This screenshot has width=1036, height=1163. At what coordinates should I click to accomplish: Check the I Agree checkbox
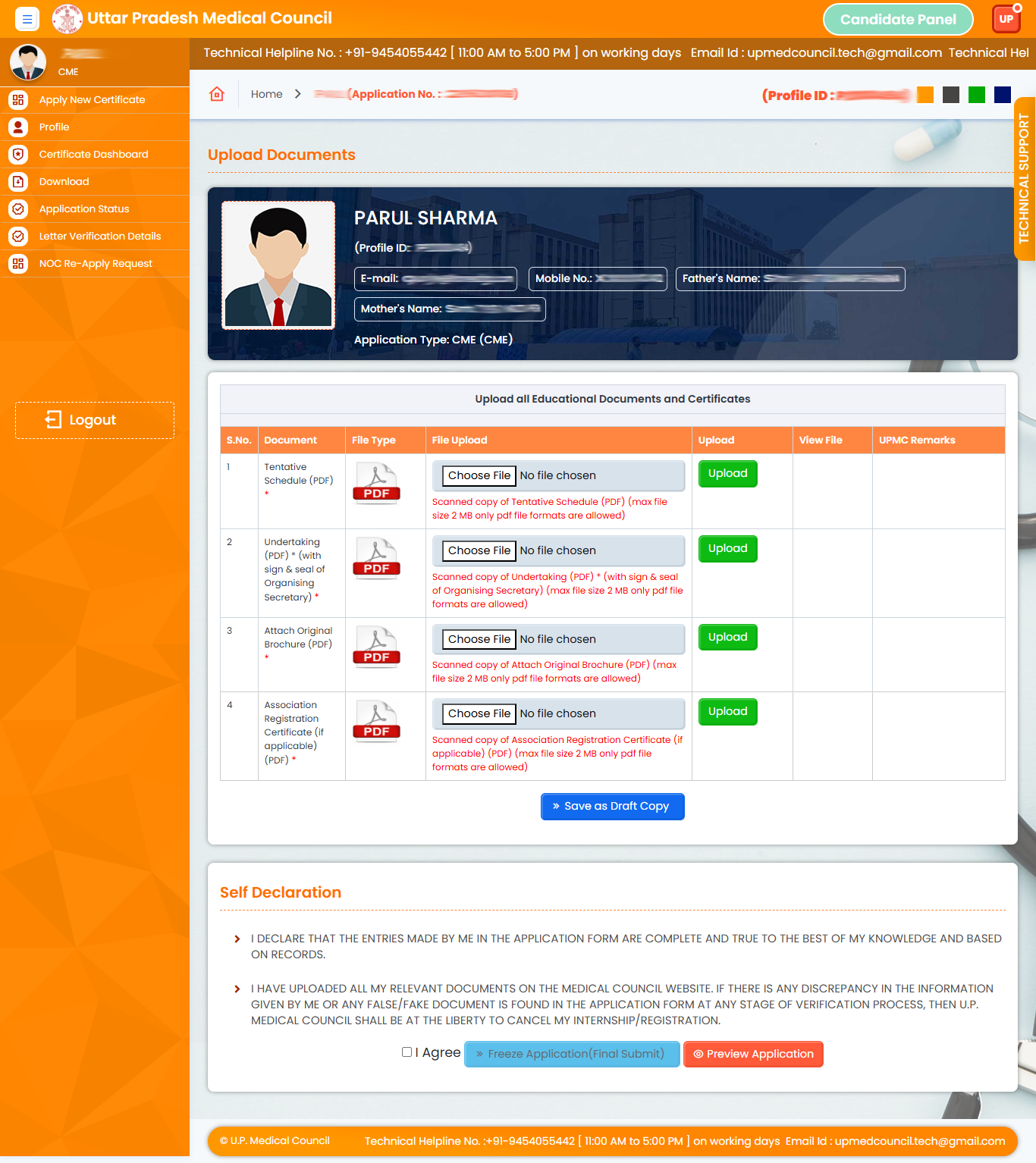(x=407, y=1052)
